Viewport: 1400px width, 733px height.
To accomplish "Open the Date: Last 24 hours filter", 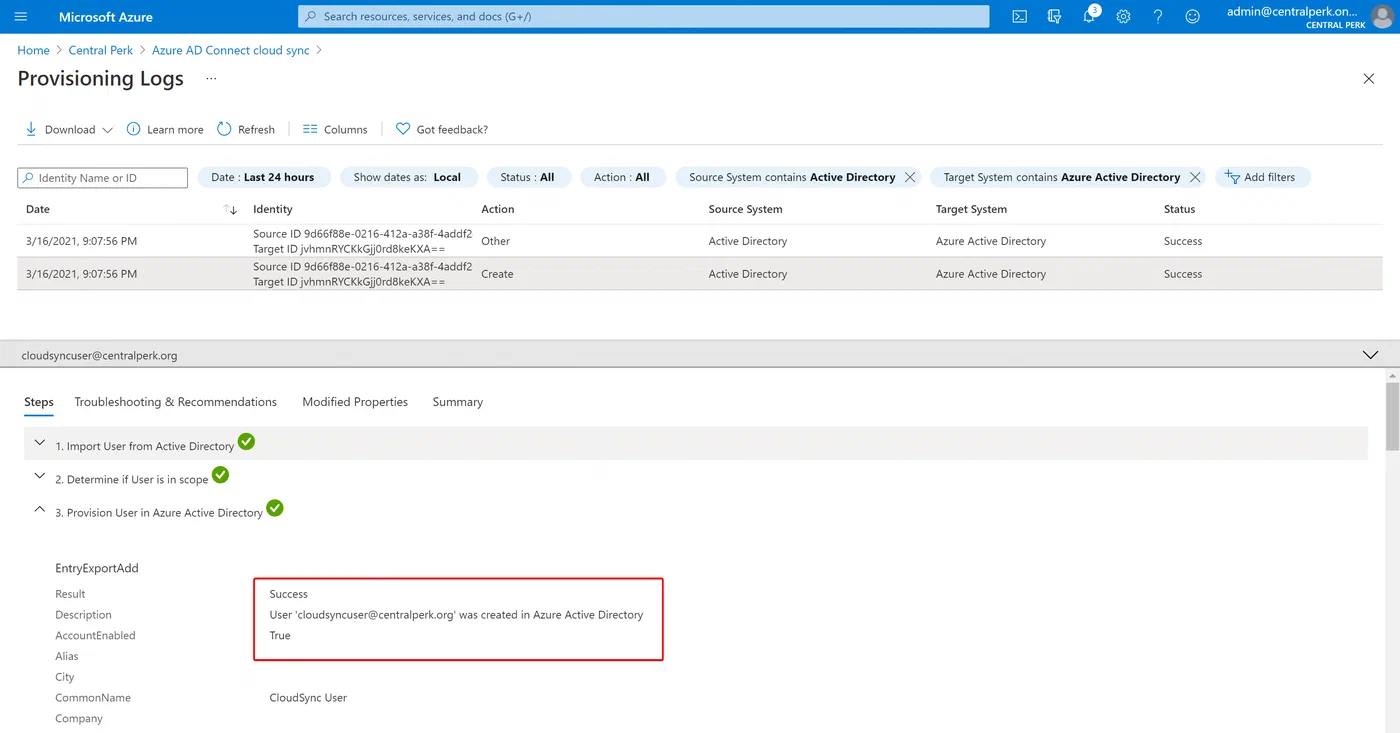I will click(x=263, y=177).
